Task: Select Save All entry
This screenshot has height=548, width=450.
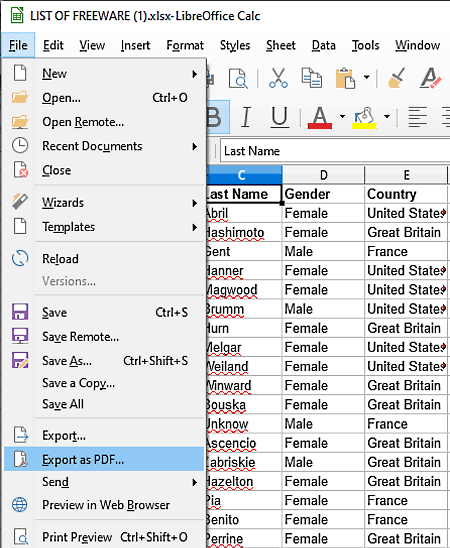Action: (104, 404)
